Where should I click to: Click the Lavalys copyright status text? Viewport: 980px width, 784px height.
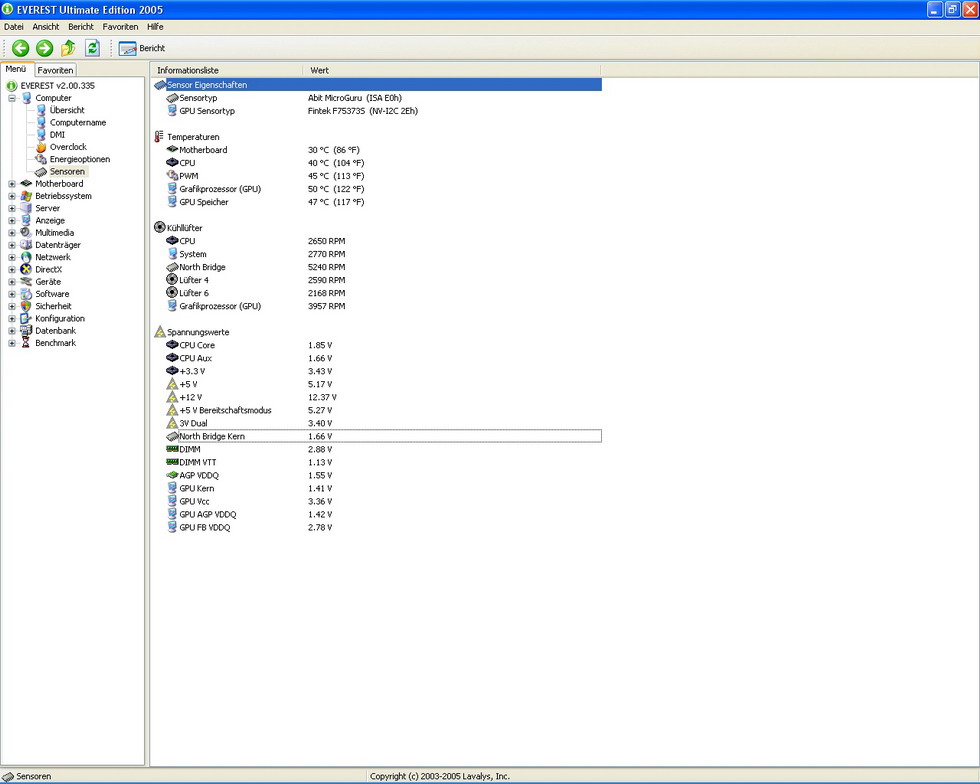click(x=439, y=776)
